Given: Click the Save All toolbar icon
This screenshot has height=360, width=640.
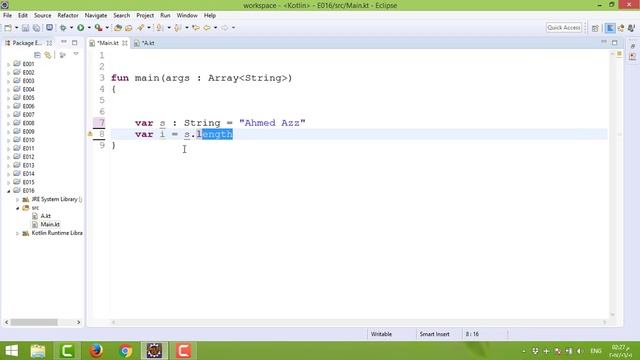Looking at the screenshot, I should point(36,28).
